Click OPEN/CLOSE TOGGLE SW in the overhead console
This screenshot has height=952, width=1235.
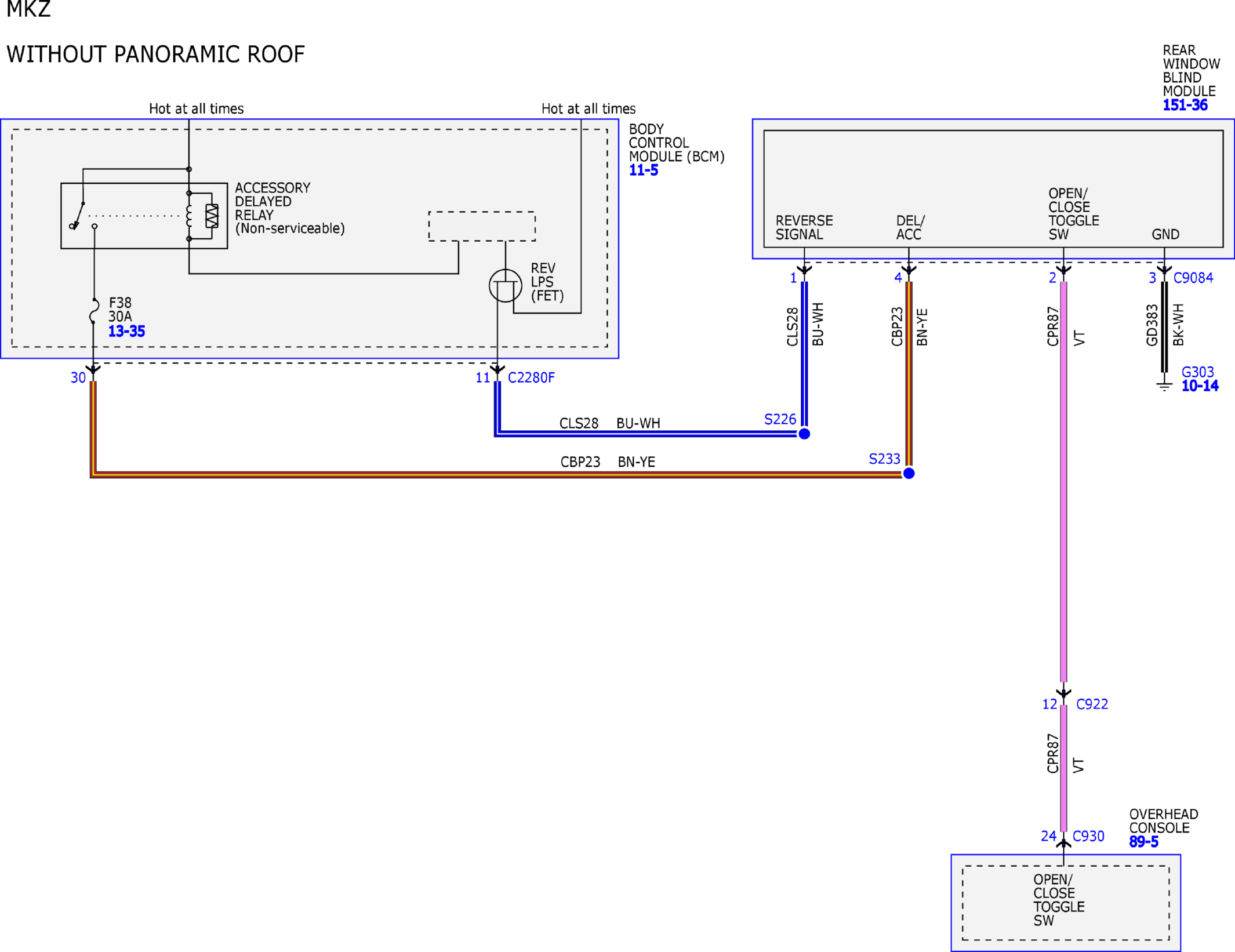(x=1059, y=900)
